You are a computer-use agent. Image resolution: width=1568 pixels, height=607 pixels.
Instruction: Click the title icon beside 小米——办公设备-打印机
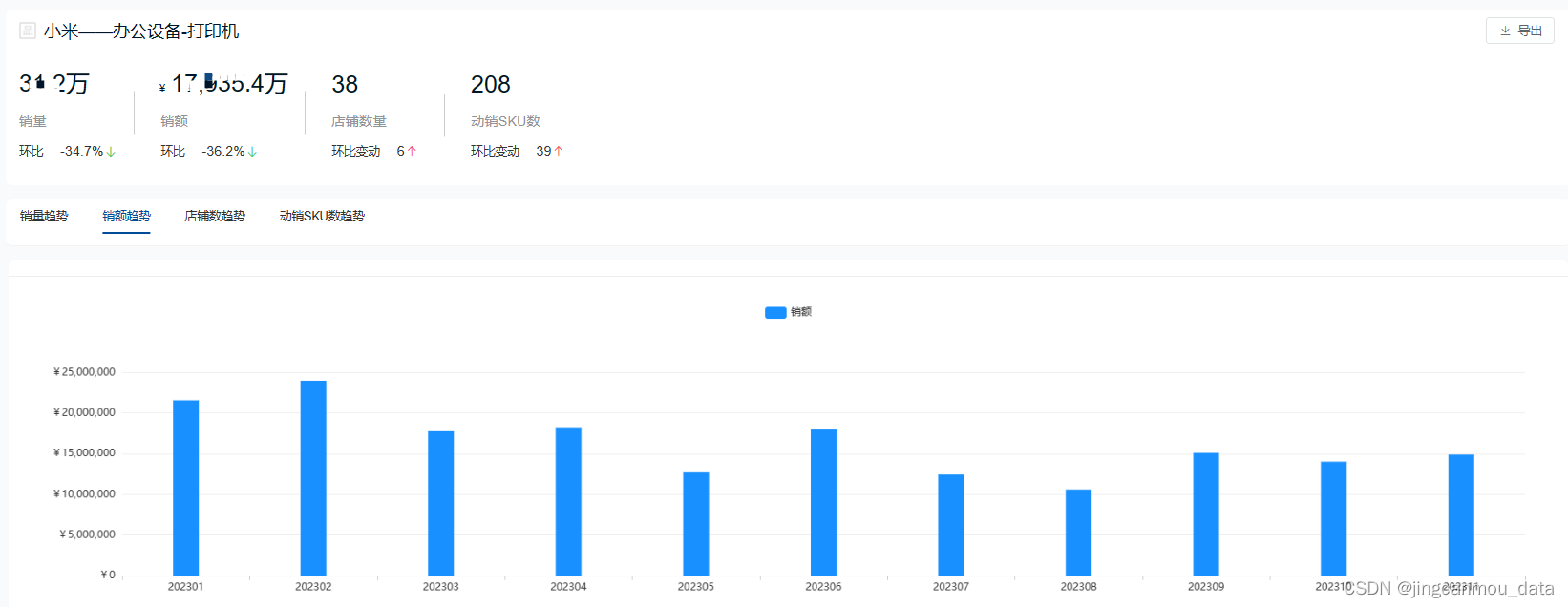(28, 31)
